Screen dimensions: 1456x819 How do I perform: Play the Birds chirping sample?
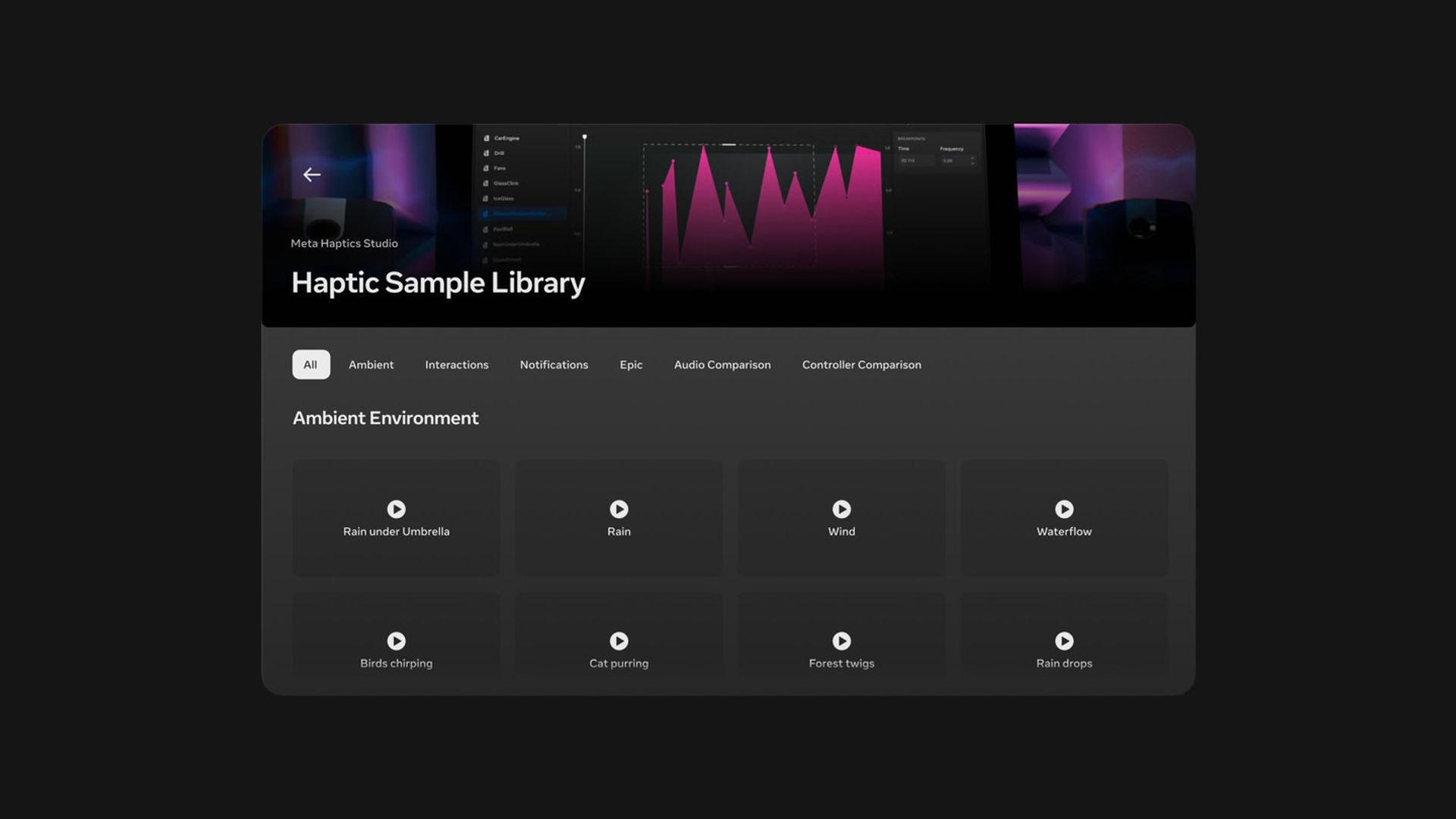[x=396, y=641]
